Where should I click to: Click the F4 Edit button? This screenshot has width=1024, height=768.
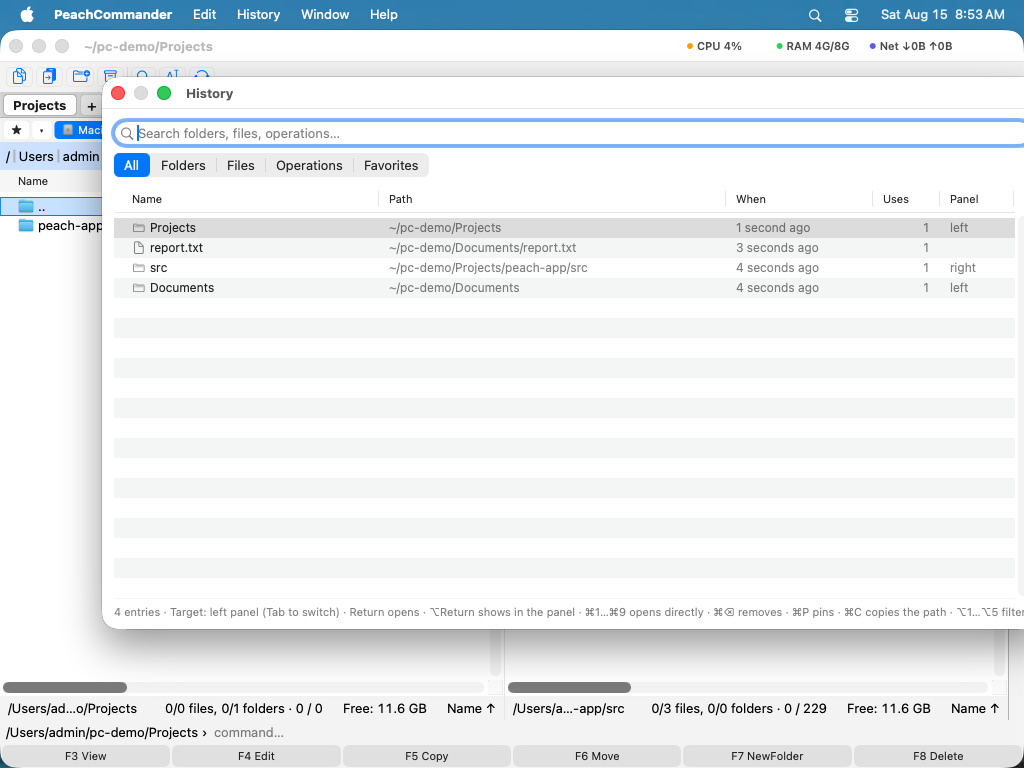click(256, 756)
